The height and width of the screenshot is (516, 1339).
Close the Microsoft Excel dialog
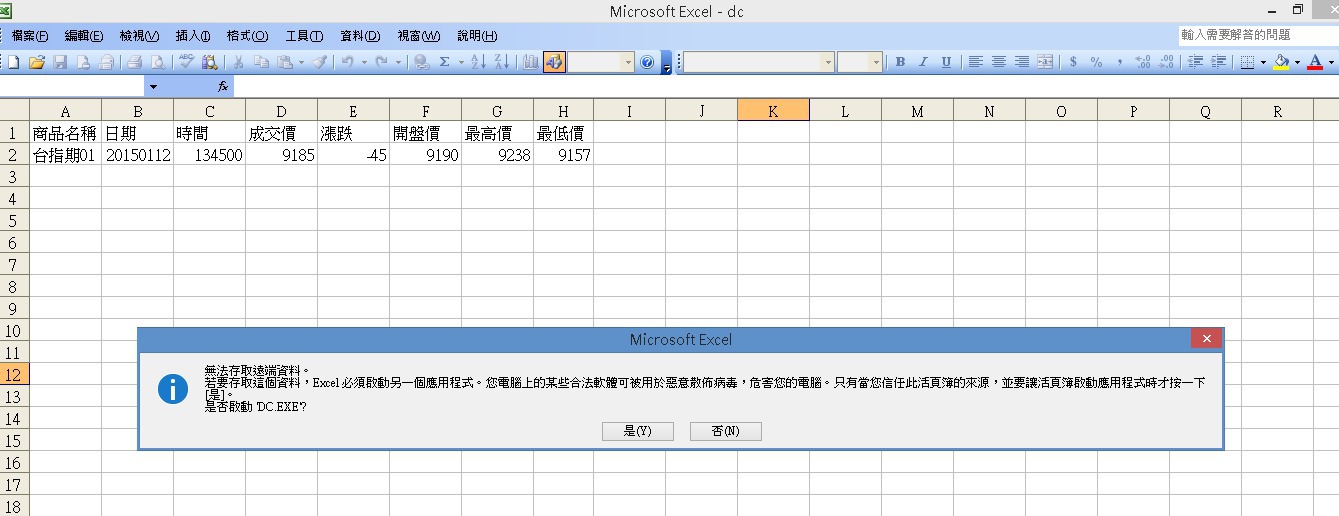[1206, 339]
